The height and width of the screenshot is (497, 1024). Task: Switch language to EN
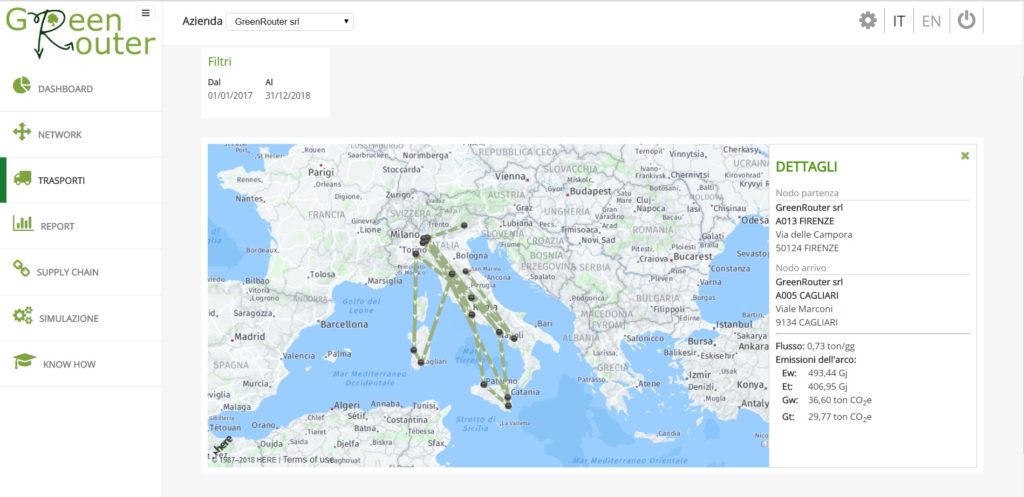[931, 21]
